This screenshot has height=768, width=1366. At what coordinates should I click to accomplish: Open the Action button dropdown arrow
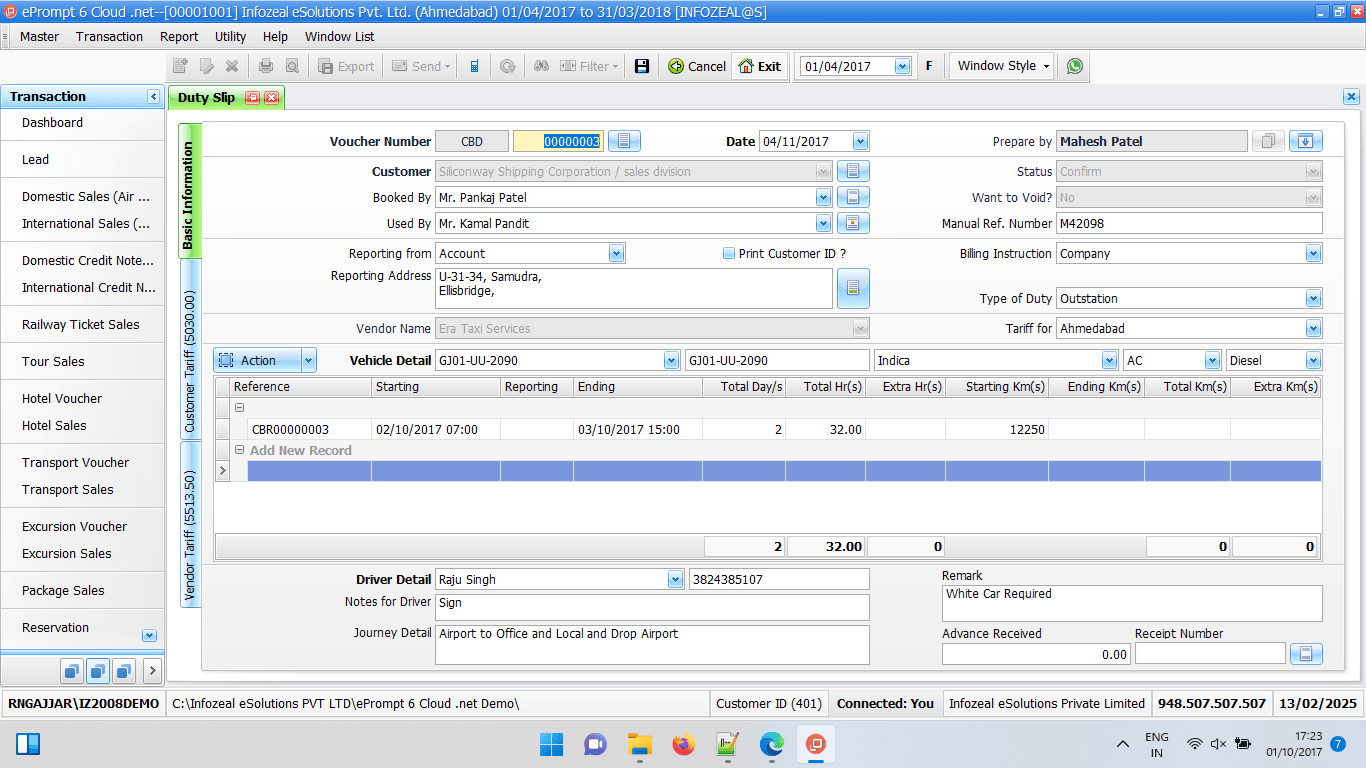(308, 360)
